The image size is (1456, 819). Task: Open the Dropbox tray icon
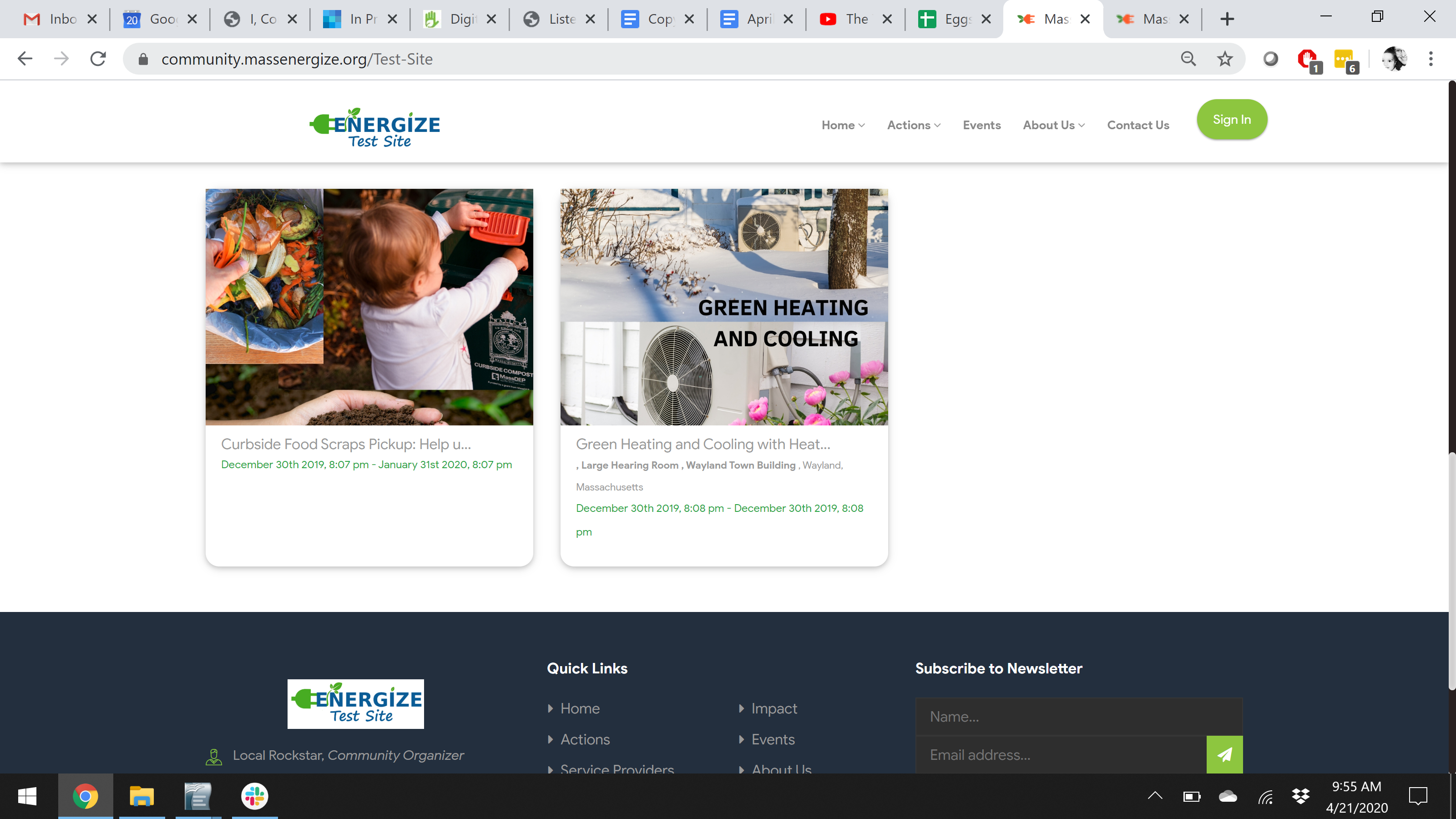click(x=1300, y=796)
